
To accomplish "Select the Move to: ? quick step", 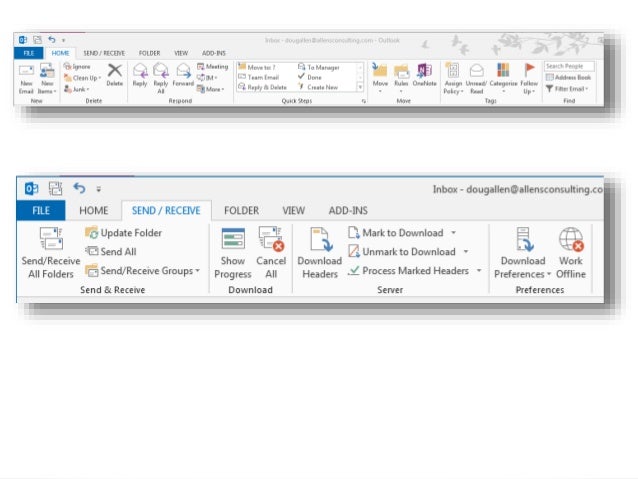I will (257, 67).
